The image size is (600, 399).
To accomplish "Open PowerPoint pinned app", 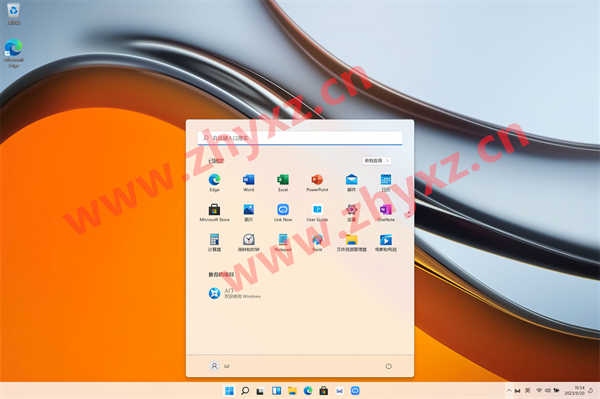I will [317, 182].
